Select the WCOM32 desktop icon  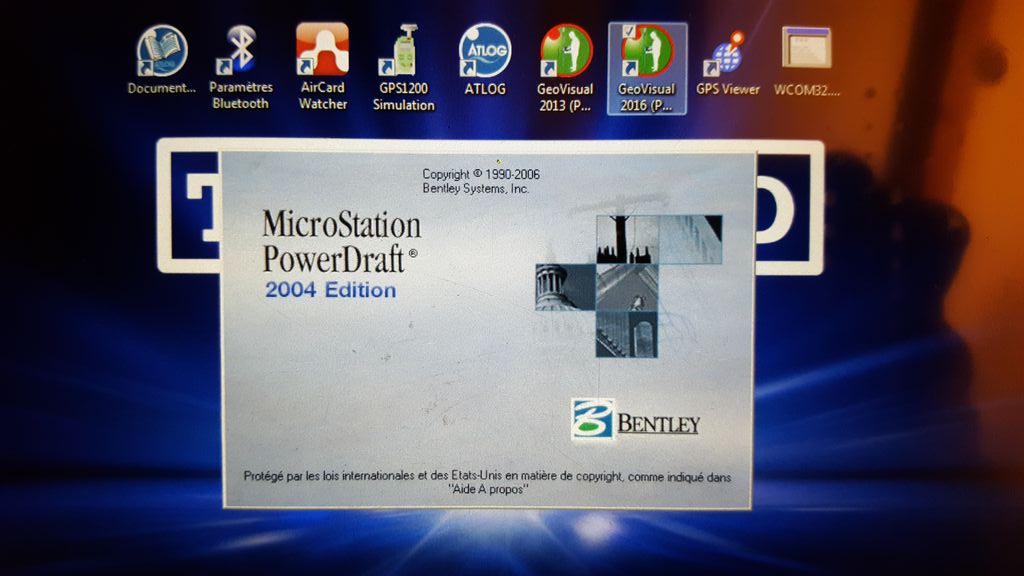point(807,62)
